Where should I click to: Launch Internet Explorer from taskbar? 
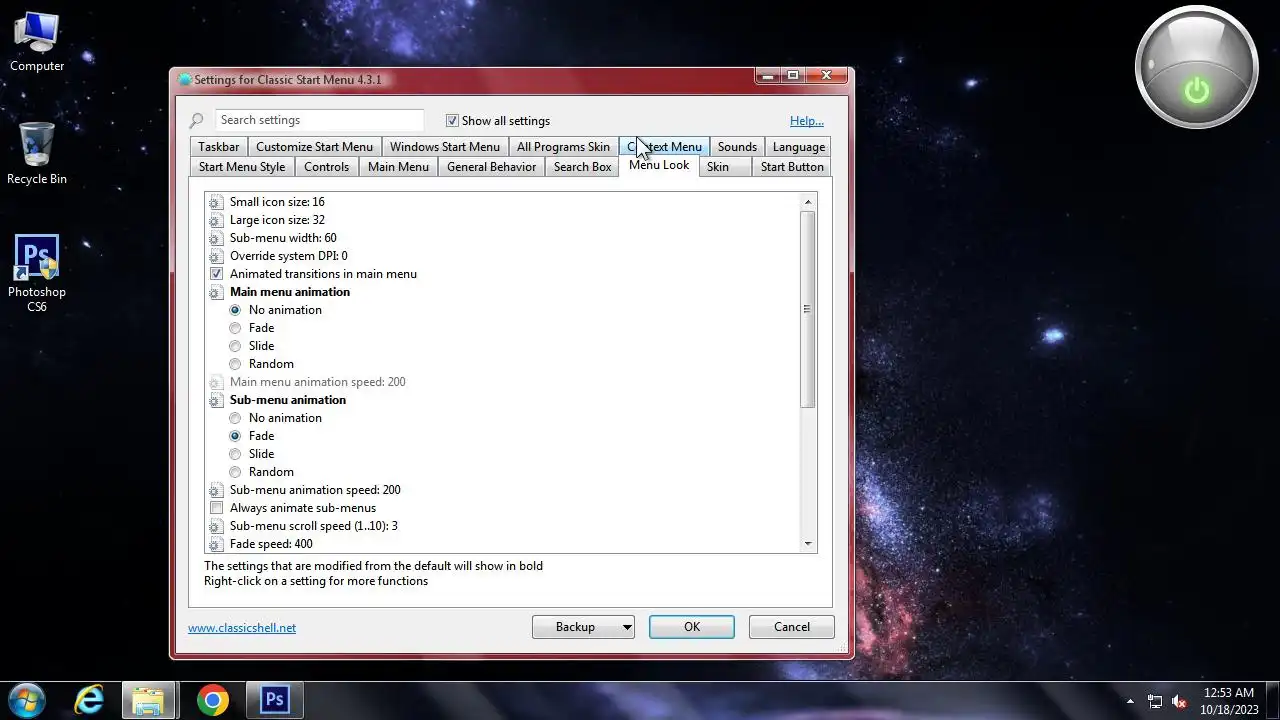point(89,700)
